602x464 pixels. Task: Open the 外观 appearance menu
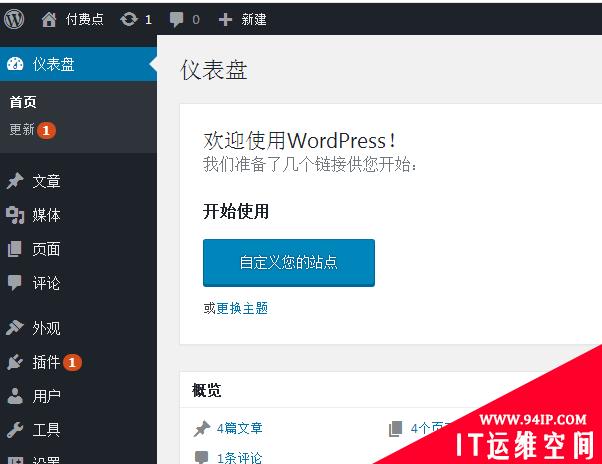coord(46,328)
